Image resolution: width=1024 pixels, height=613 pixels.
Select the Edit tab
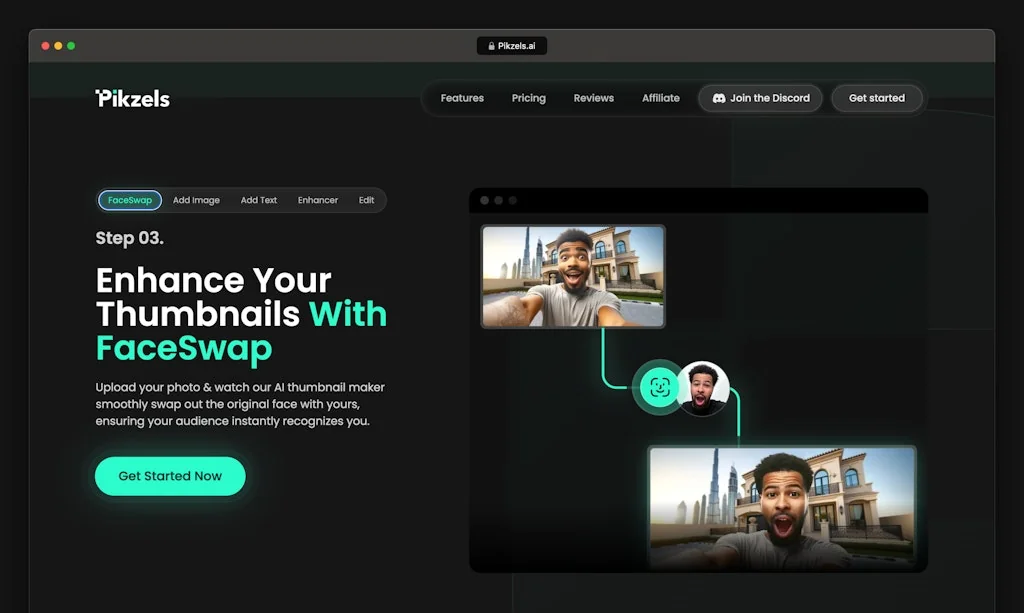pos(367,200)
